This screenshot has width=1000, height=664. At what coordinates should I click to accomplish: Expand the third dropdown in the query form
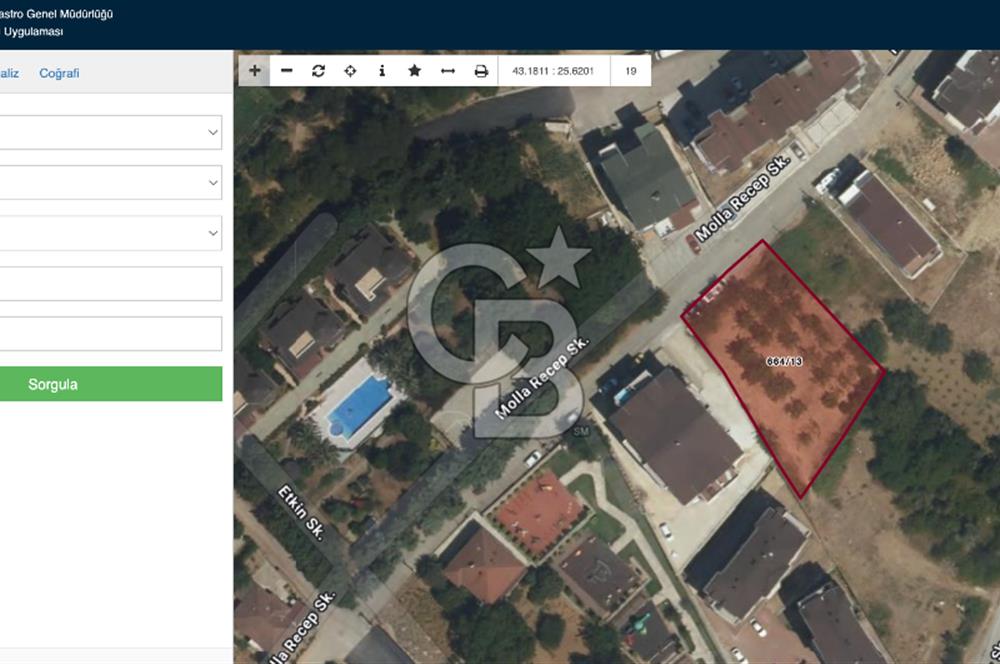pos(110,233)
